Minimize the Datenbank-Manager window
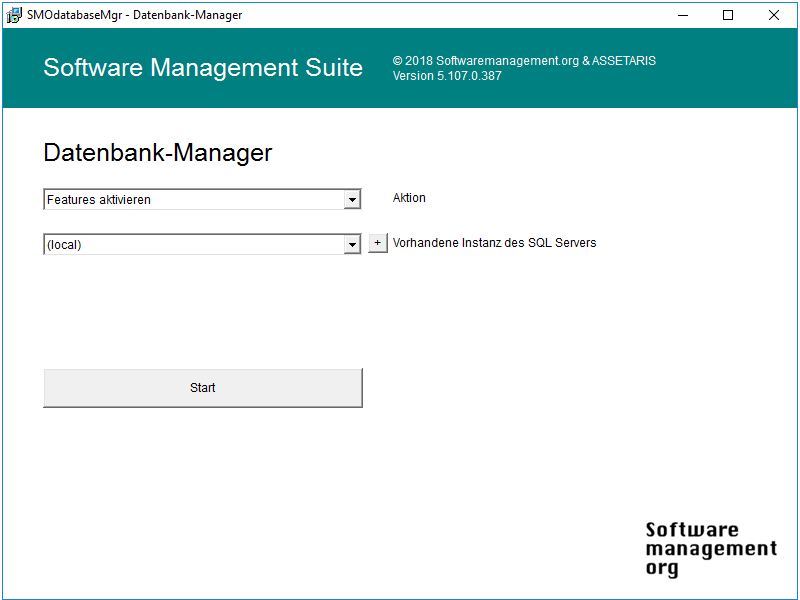800x600 pixels. (683, 15)
